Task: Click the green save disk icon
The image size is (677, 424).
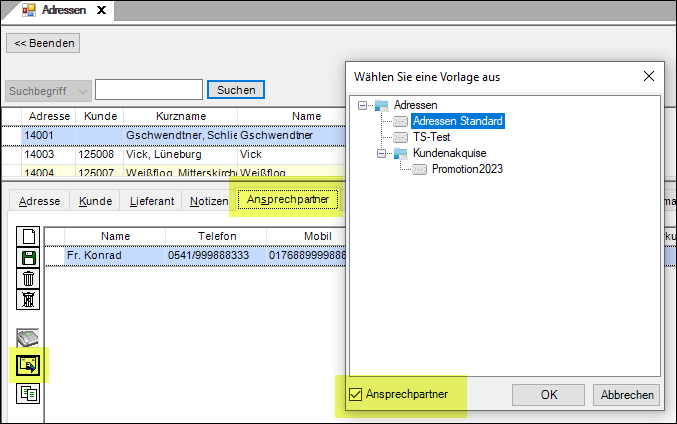Action: click(x=29, y=257)
